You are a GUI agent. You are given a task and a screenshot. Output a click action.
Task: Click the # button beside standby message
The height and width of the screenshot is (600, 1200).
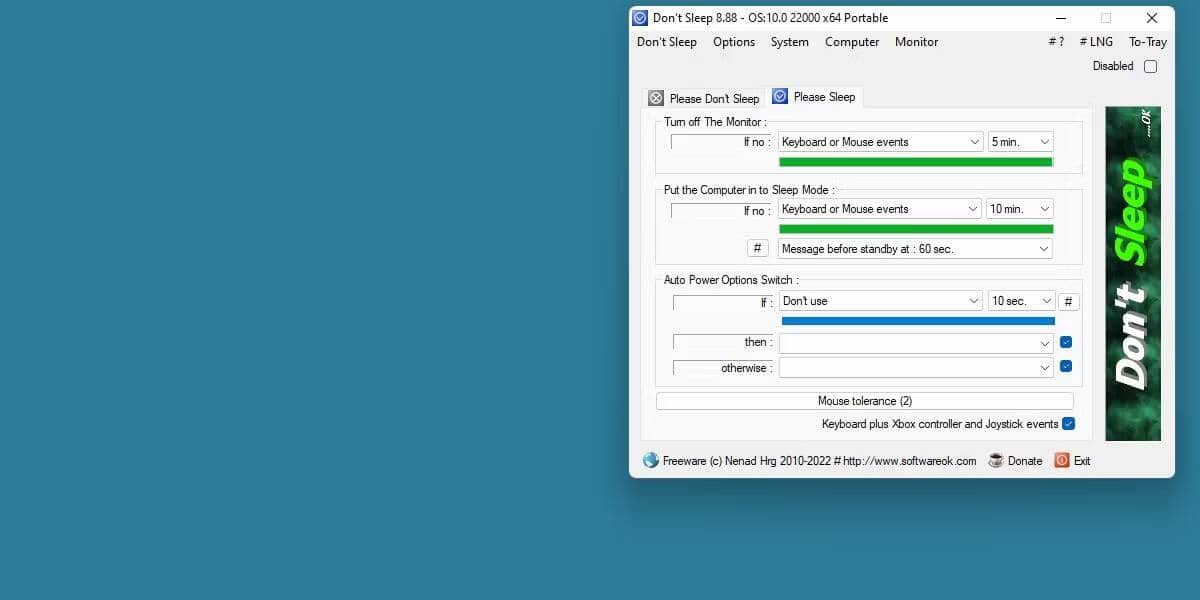pos(758,249)
